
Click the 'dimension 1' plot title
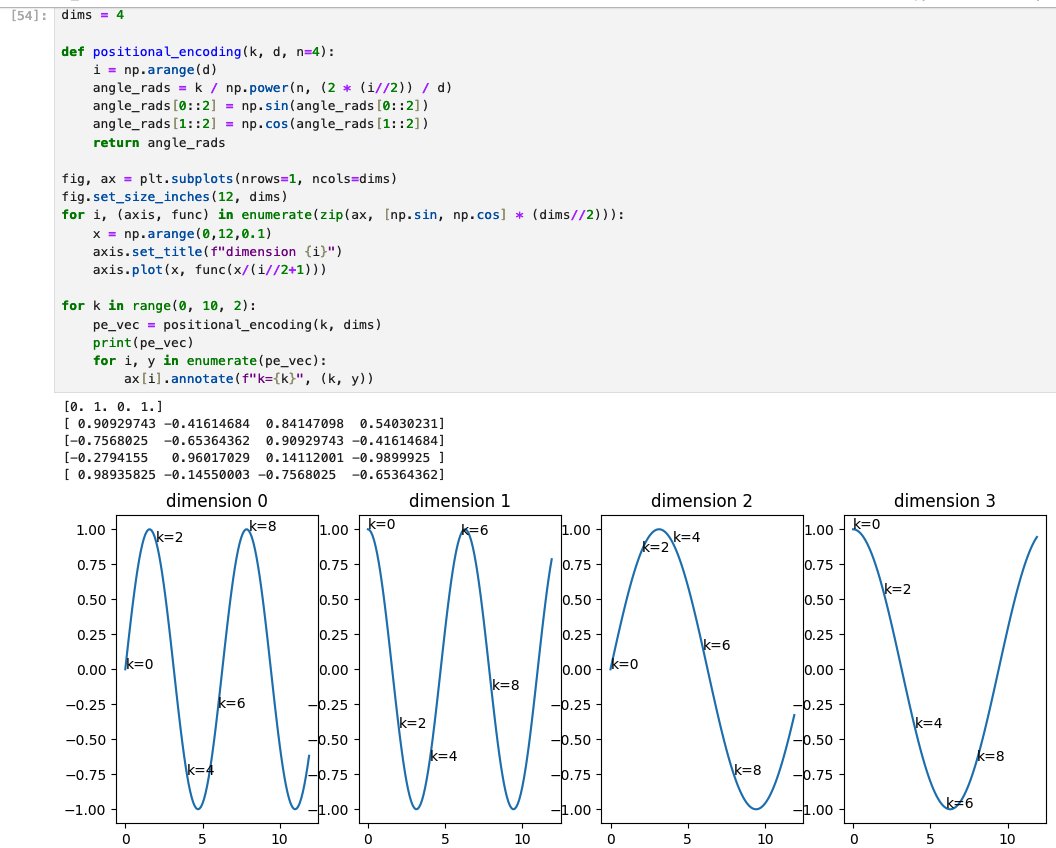pos(459,501)
